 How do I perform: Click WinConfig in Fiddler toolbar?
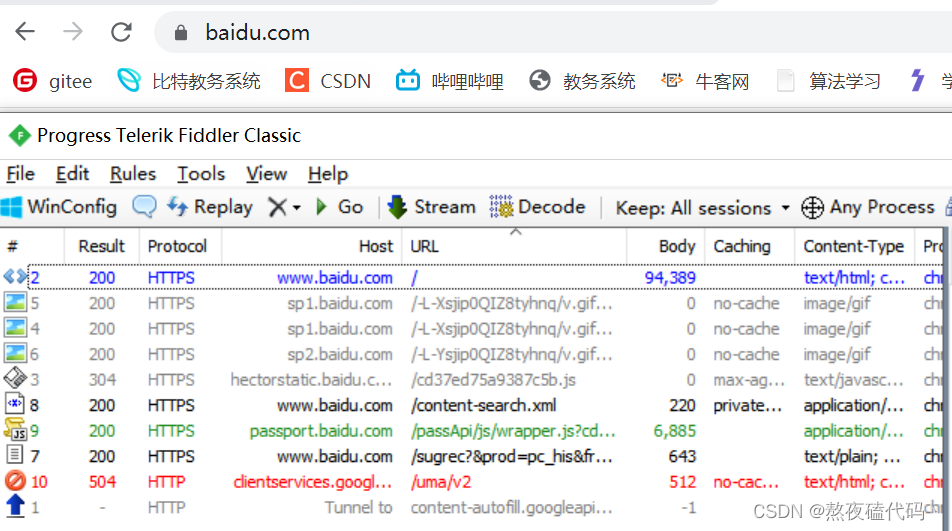pyautogui.click(x=59, y=207)
